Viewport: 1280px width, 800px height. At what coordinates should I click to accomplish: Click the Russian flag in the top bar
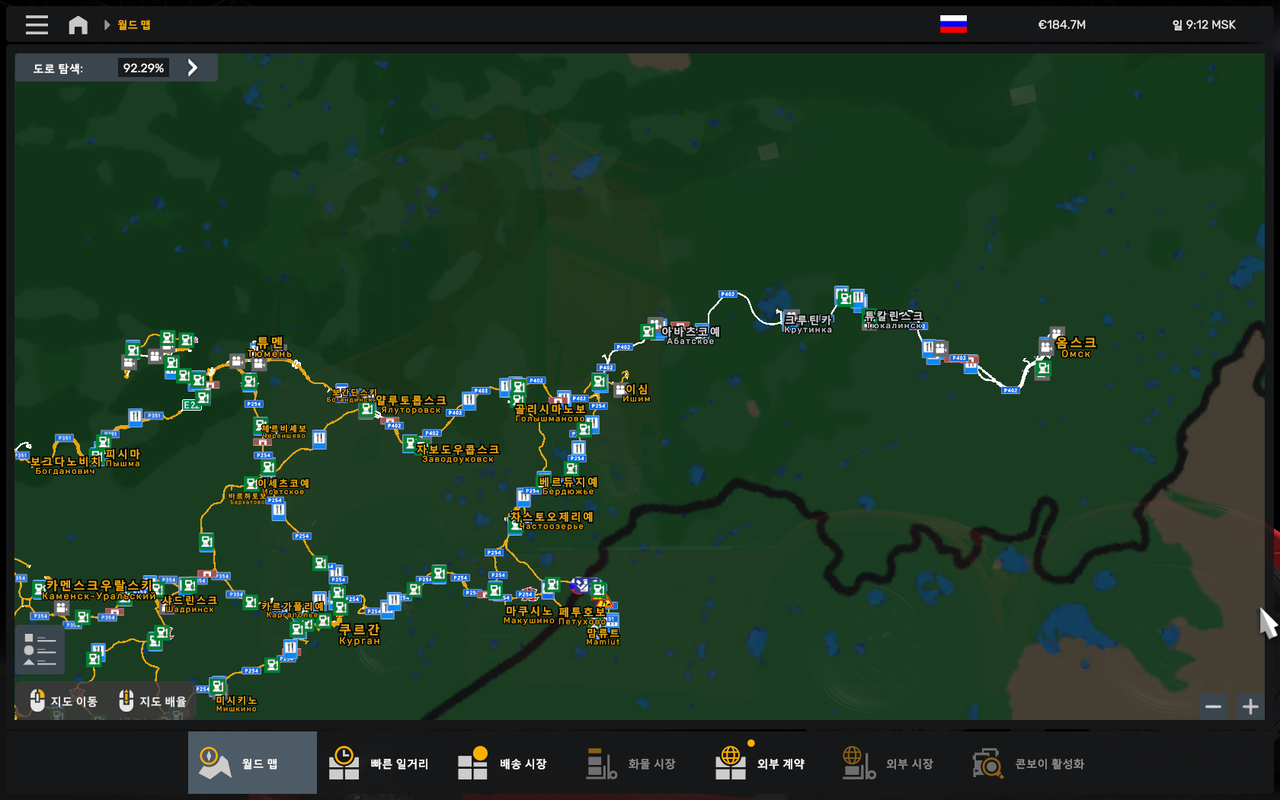coord(952,25)
